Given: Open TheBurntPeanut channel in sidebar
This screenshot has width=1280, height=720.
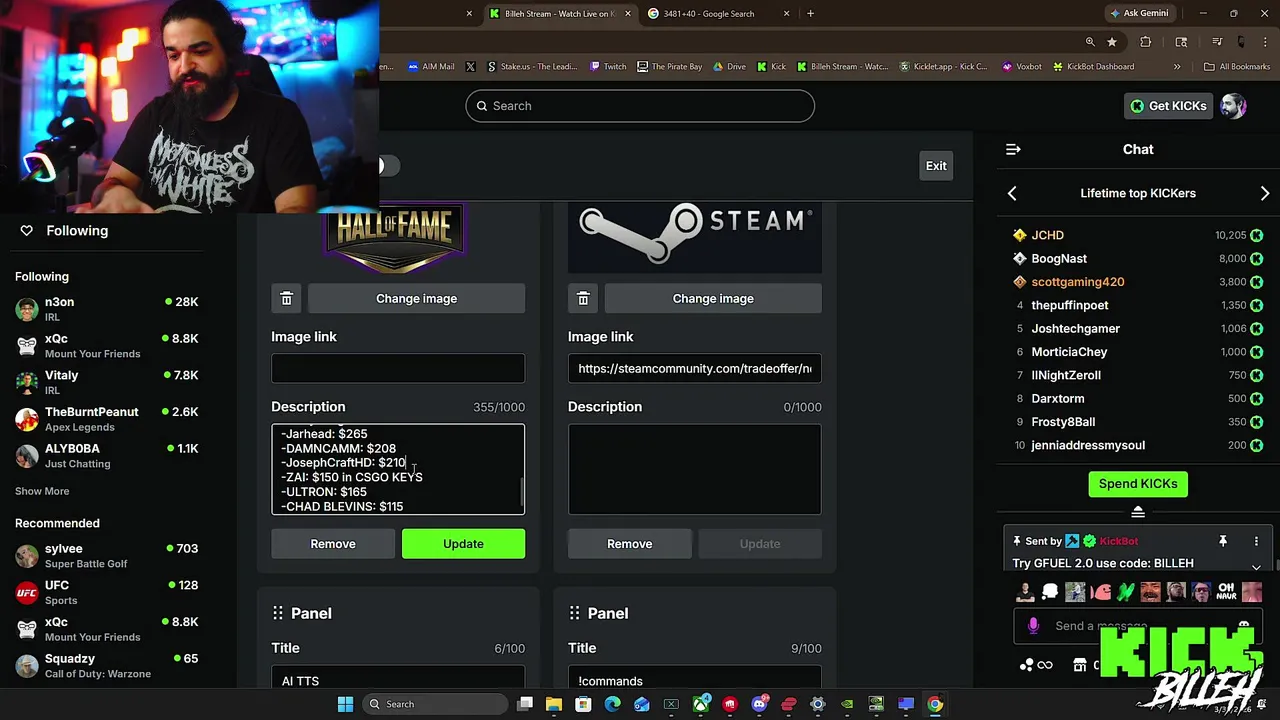Looking at the screenshot, I should coord(106,419).
